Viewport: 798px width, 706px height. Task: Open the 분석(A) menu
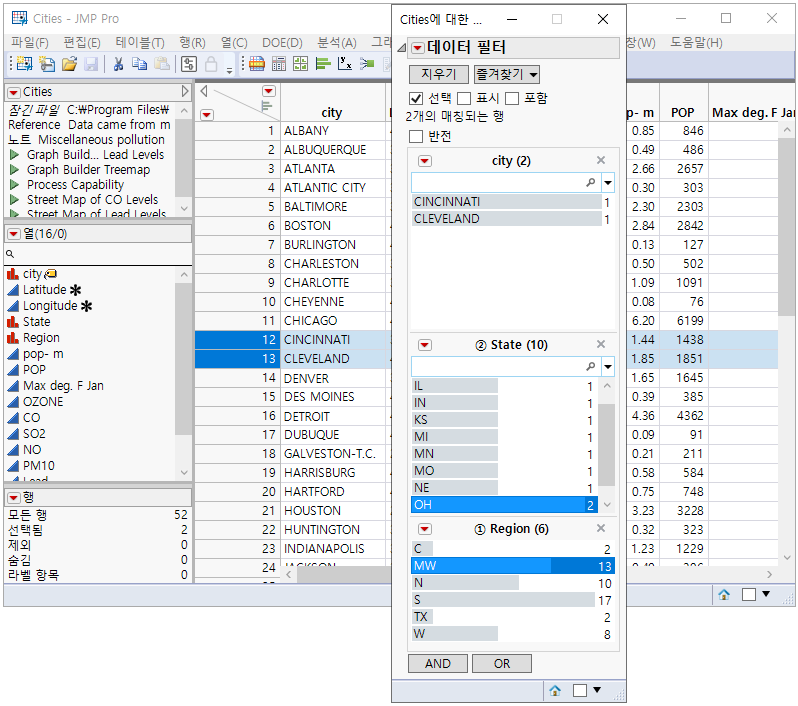coord(337,43)
